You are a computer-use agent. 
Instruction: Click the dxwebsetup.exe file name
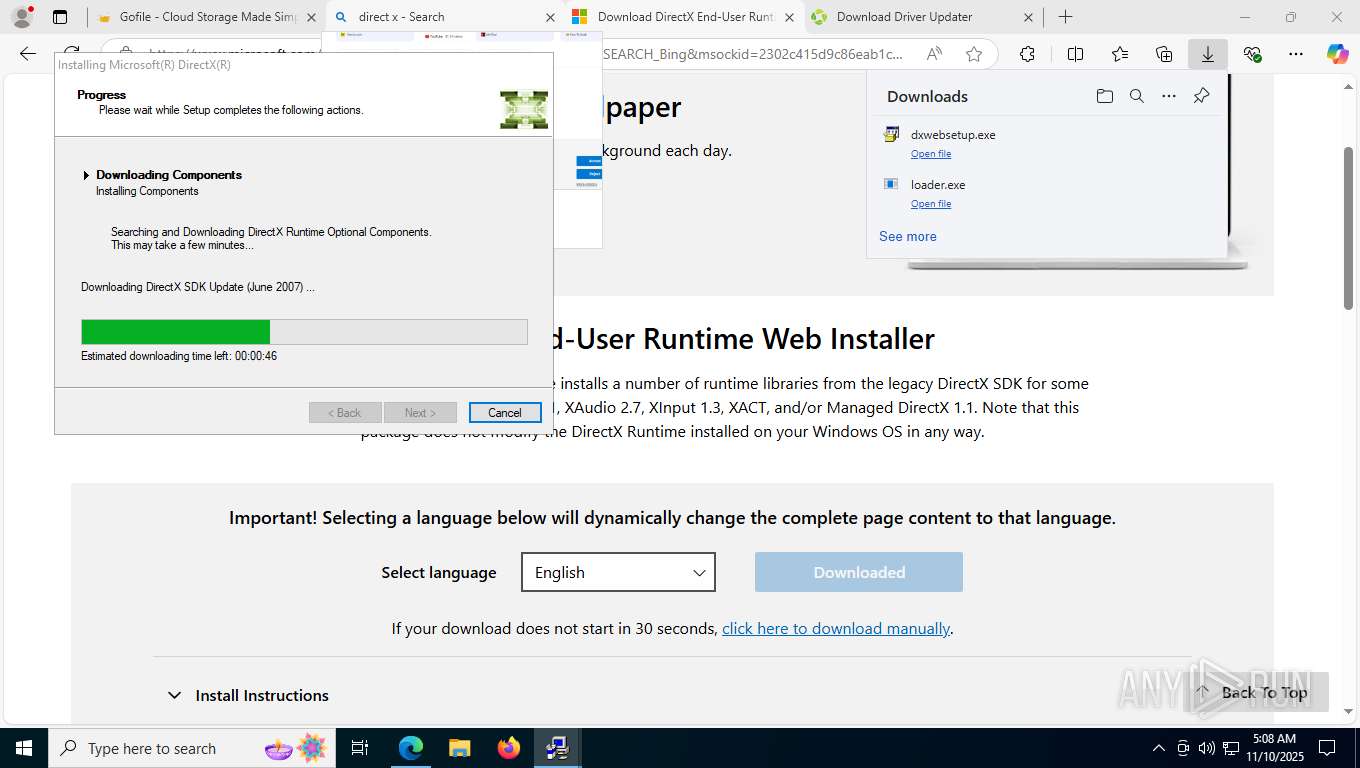[953, 134]
